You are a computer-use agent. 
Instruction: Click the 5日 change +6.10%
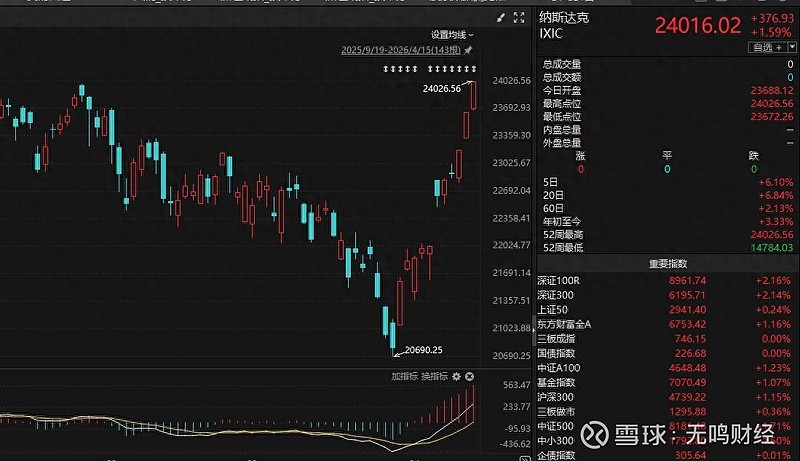[x=776, y=183]
